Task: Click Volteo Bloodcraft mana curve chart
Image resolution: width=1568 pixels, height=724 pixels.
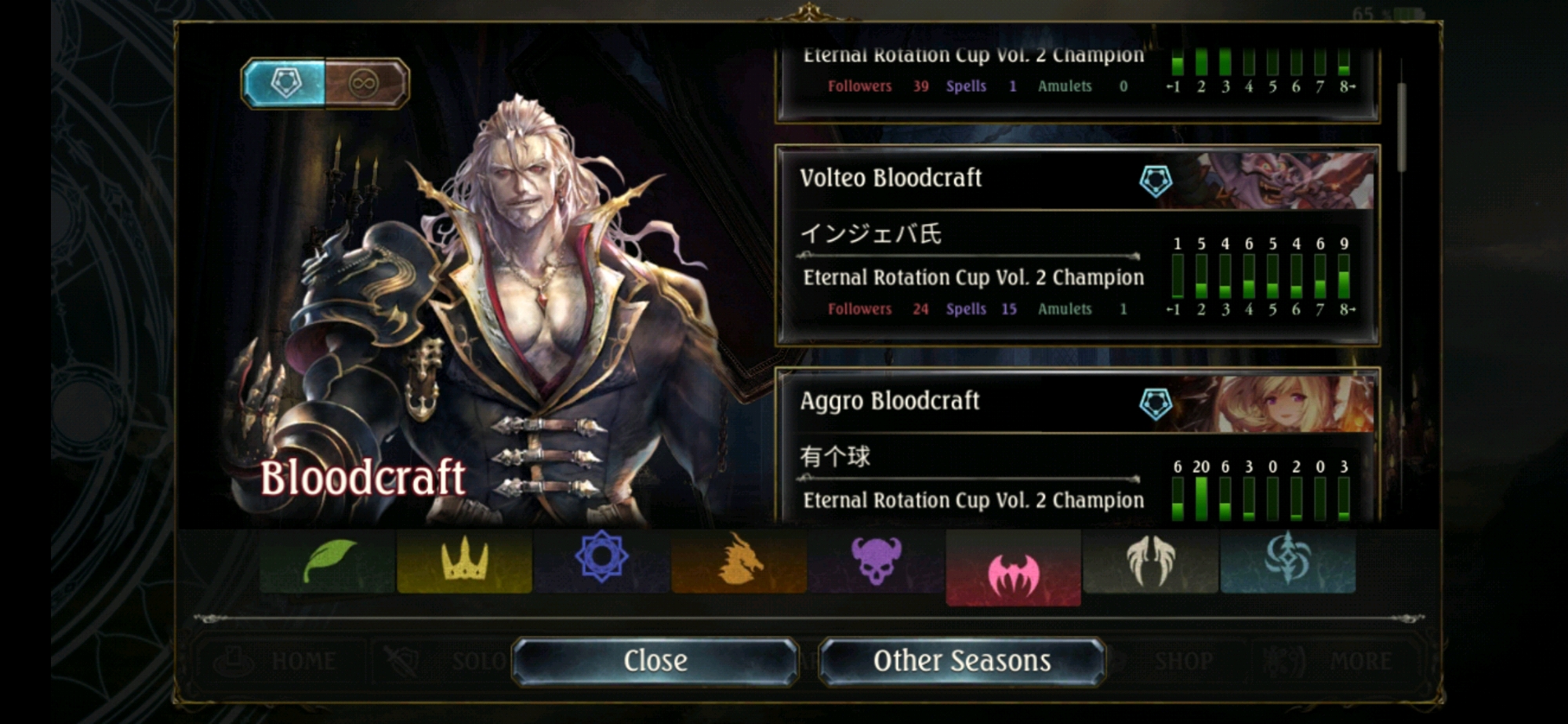Action: pos(1261,277)
